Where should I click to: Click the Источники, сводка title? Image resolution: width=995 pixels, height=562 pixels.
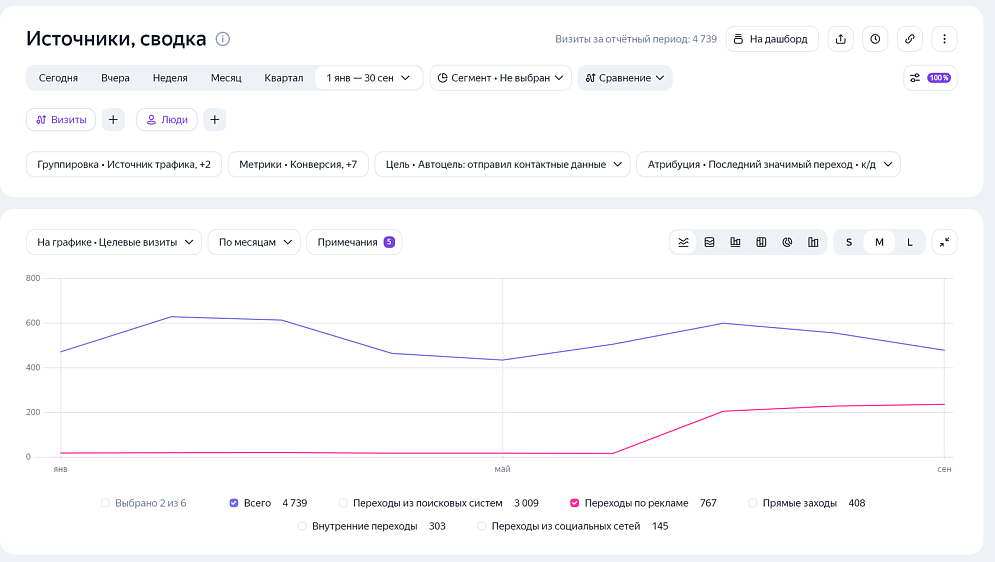point(116,39)
